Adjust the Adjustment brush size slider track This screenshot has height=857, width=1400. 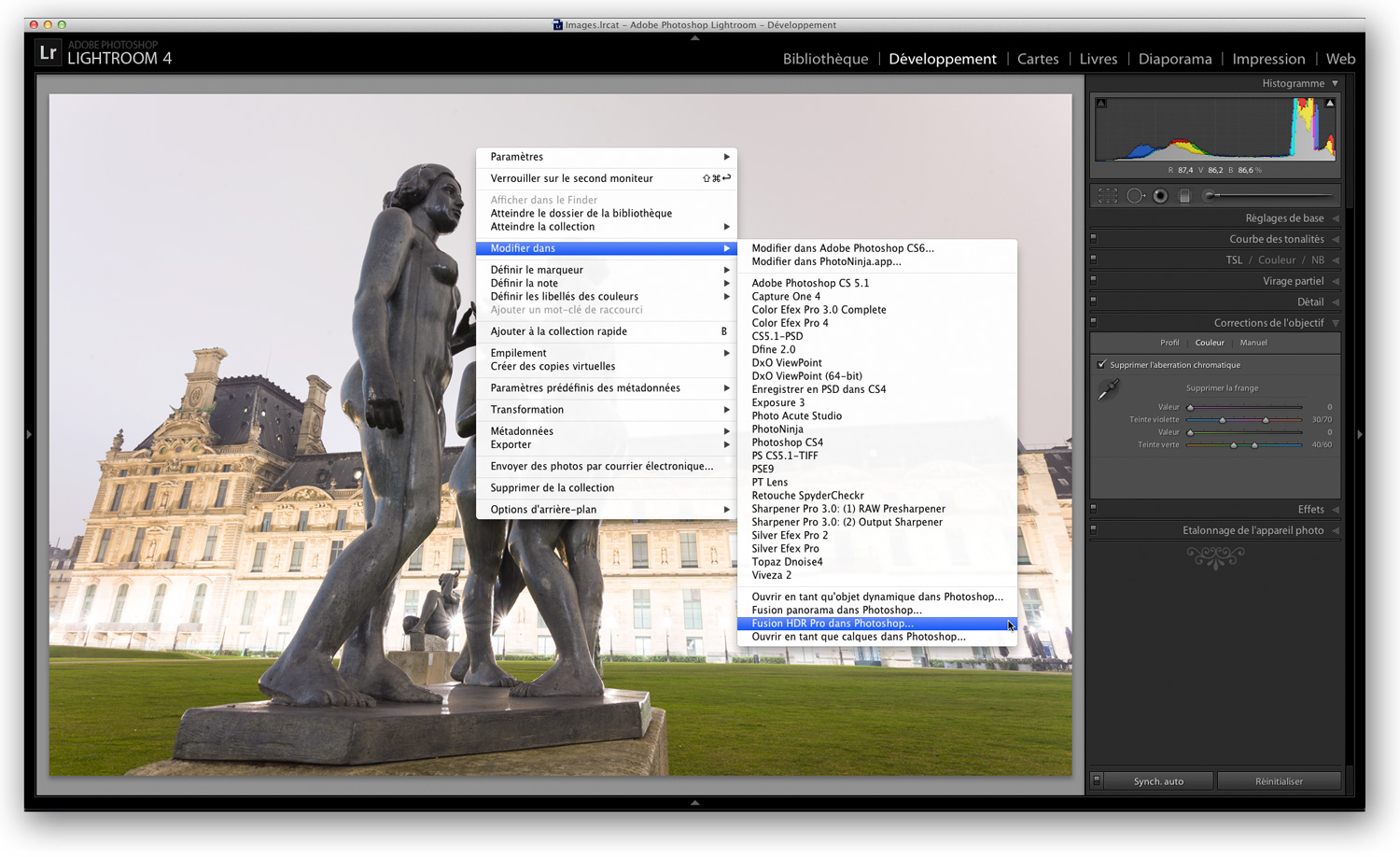pos(1274,196)
